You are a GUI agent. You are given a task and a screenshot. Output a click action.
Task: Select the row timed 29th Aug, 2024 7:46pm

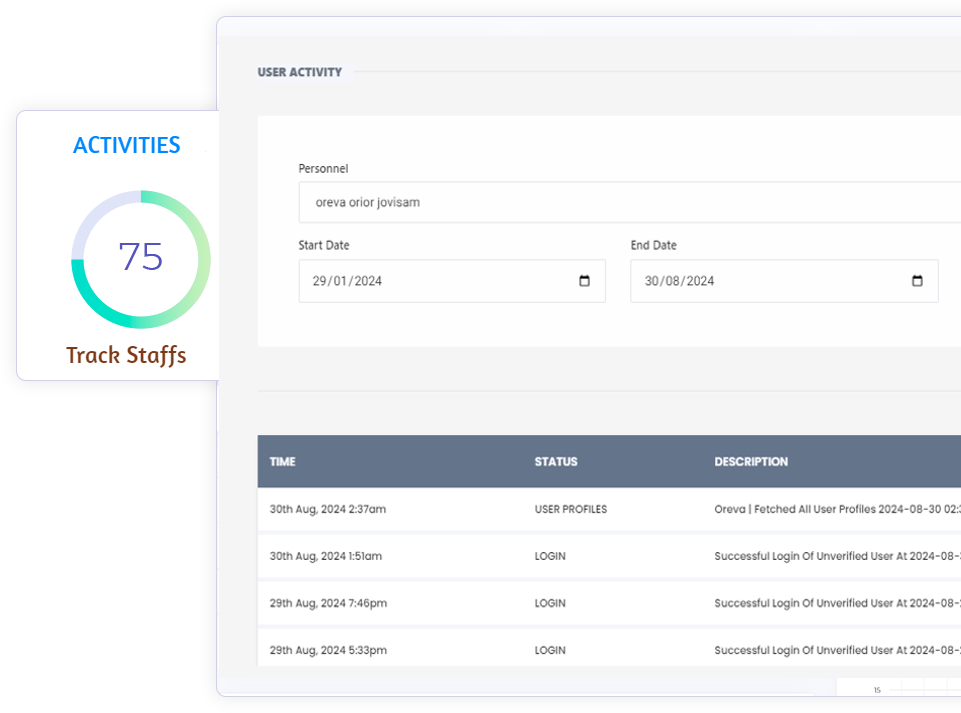click(609, 603)
